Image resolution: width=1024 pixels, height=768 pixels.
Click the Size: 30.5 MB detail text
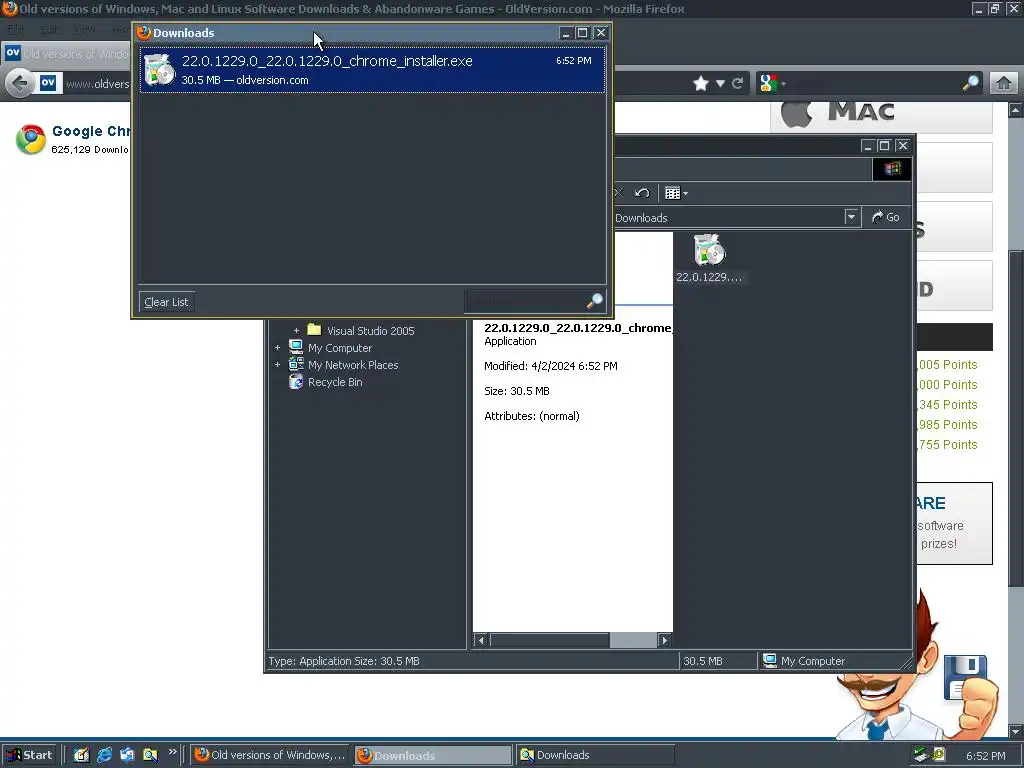(x=517, y=391)
